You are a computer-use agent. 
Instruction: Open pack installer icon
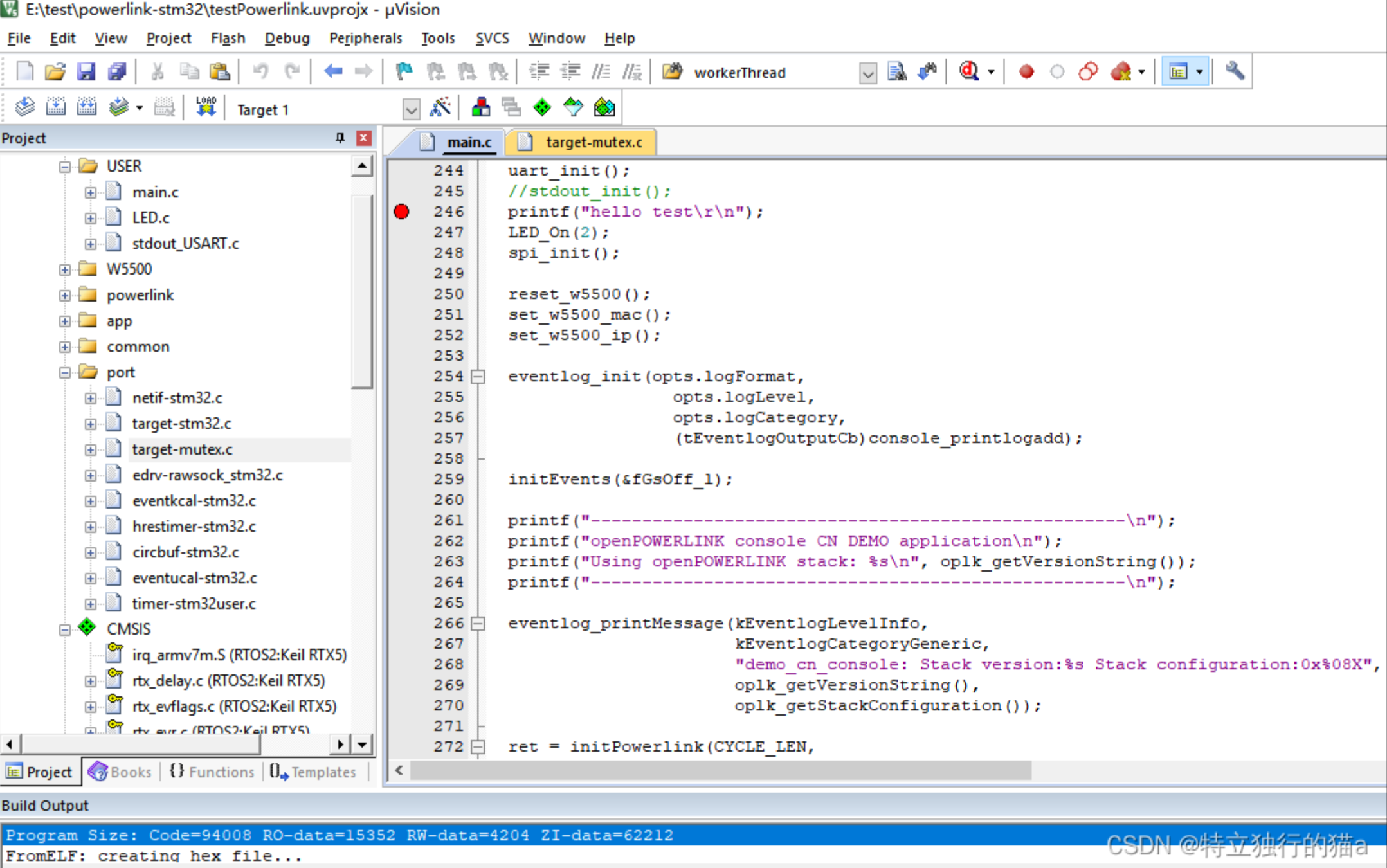(x=604, y=107)
